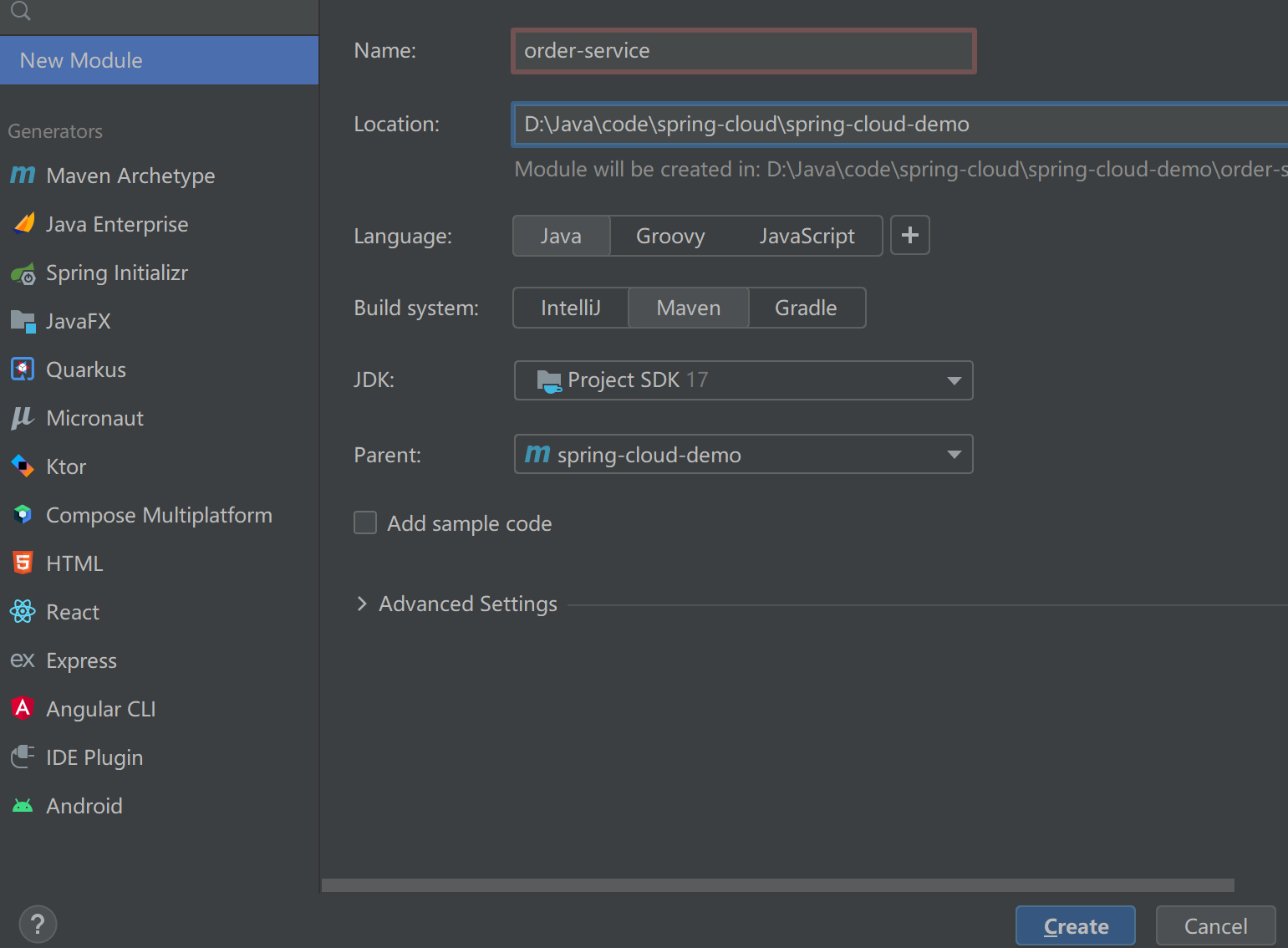1288x948 pixels.
Task: Select IntelliJ build system
Action: pyautogui.click(x=571, y=308)
